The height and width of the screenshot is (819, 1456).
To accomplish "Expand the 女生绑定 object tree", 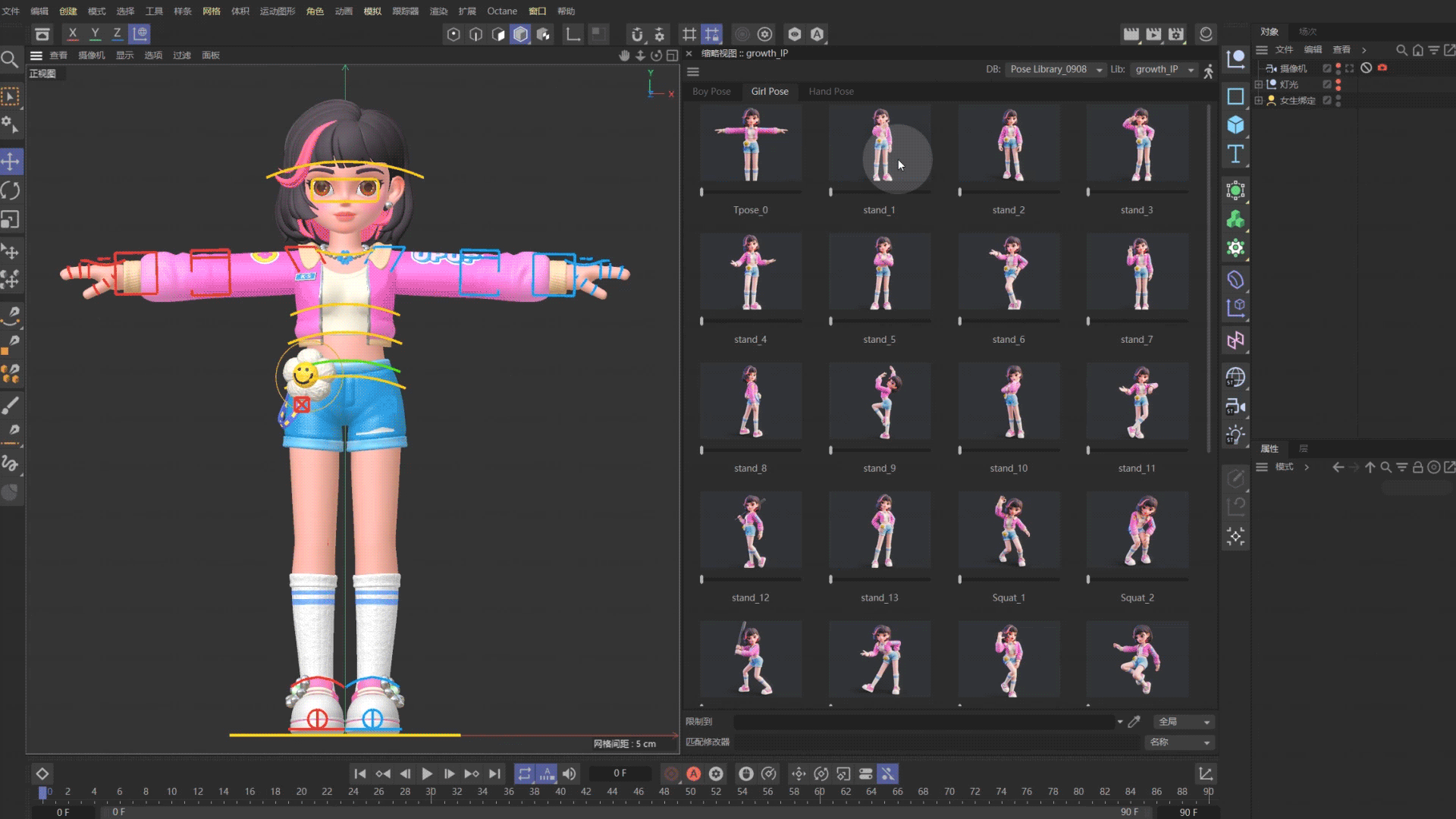I will tap(1259, 100).
